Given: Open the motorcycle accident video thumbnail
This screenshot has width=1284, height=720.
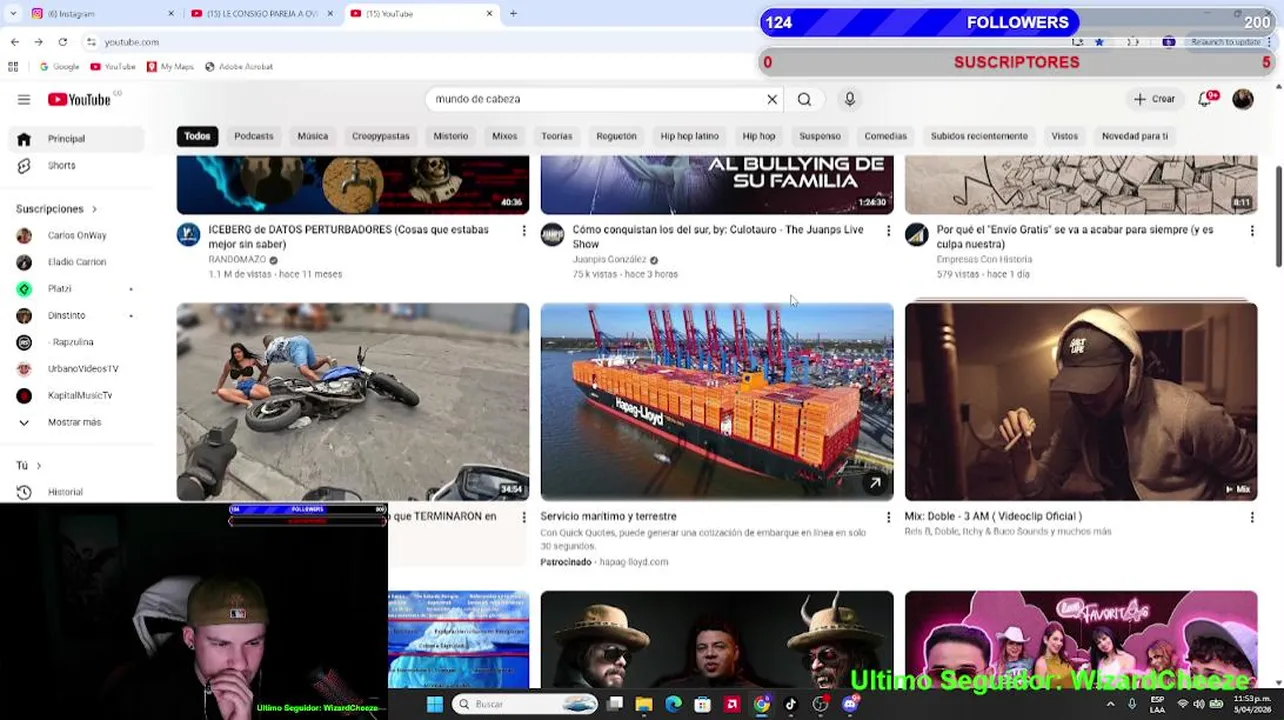Looking at the screenshot, I should [353, 401].
